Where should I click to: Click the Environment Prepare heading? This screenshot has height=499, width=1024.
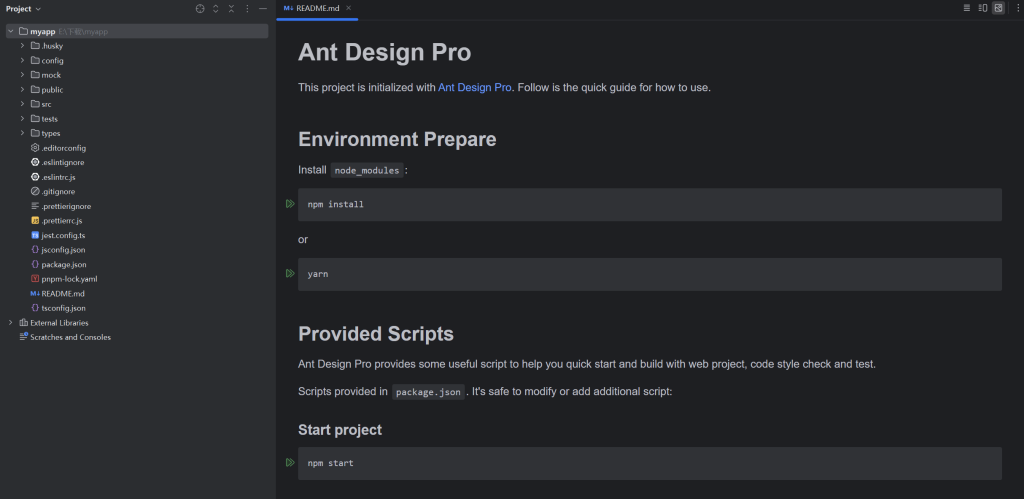(x=397, y=140)
